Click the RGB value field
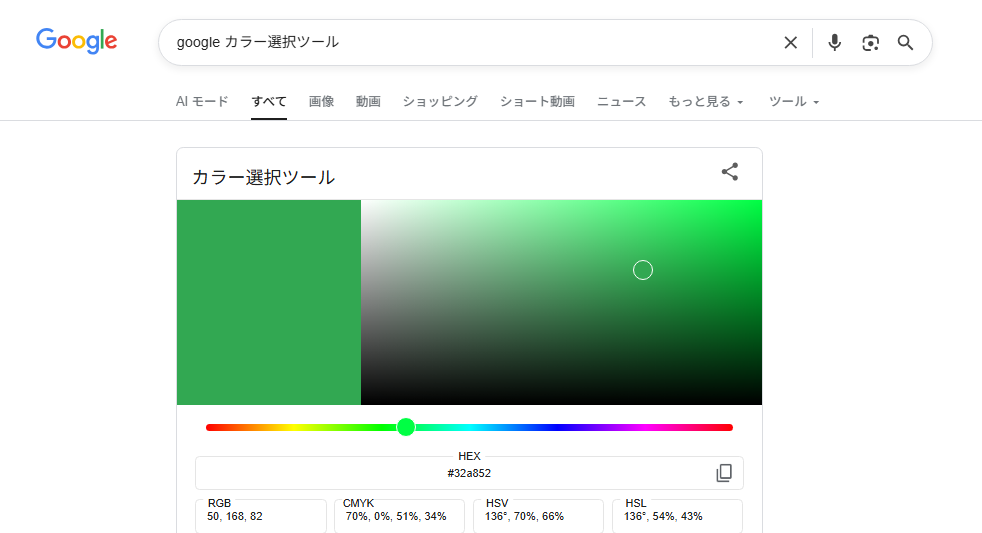The height and width of the screenshot is (533, 982). [260, 516]
